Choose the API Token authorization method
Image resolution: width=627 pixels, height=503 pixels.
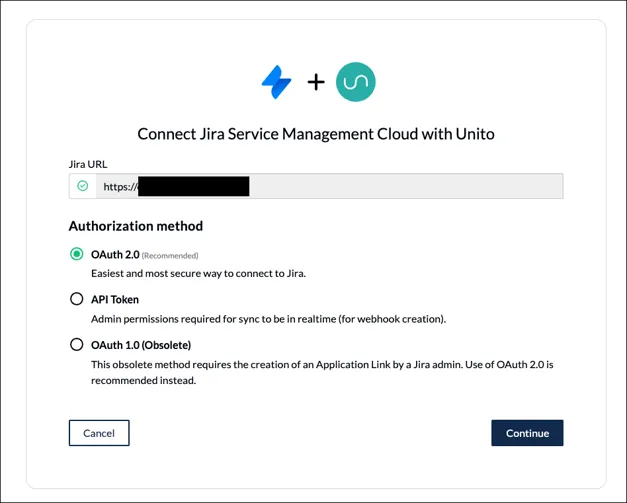tap(76, 299)
